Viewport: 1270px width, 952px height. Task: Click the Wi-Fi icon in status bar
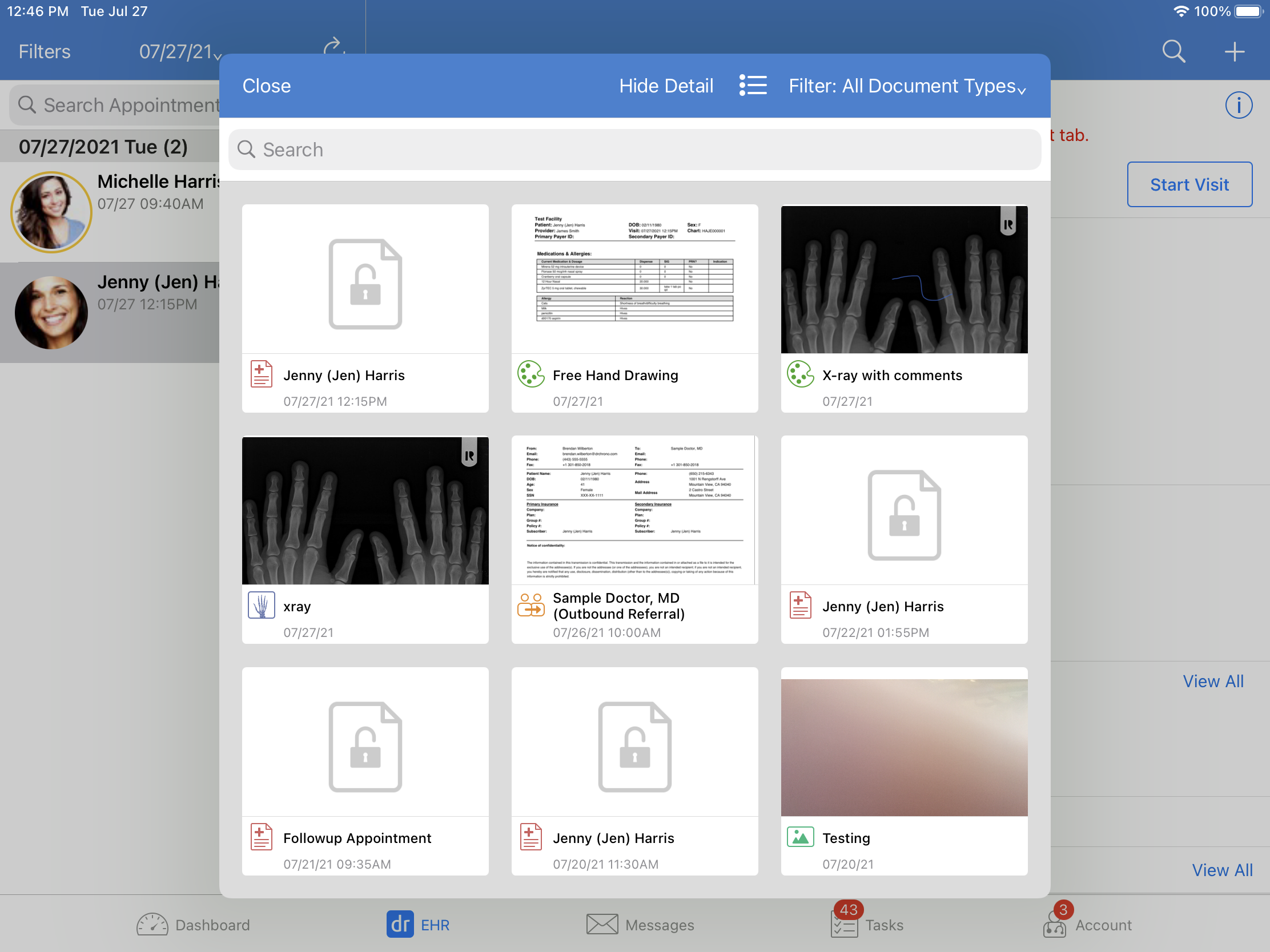click(x=1180, y=11)
